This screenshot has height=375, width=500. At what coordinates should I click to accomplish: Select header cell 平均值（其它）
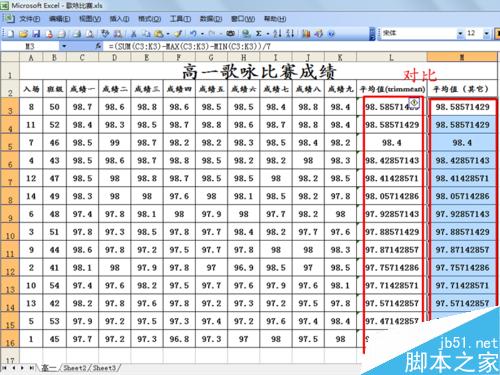click(x=462, y=89)
